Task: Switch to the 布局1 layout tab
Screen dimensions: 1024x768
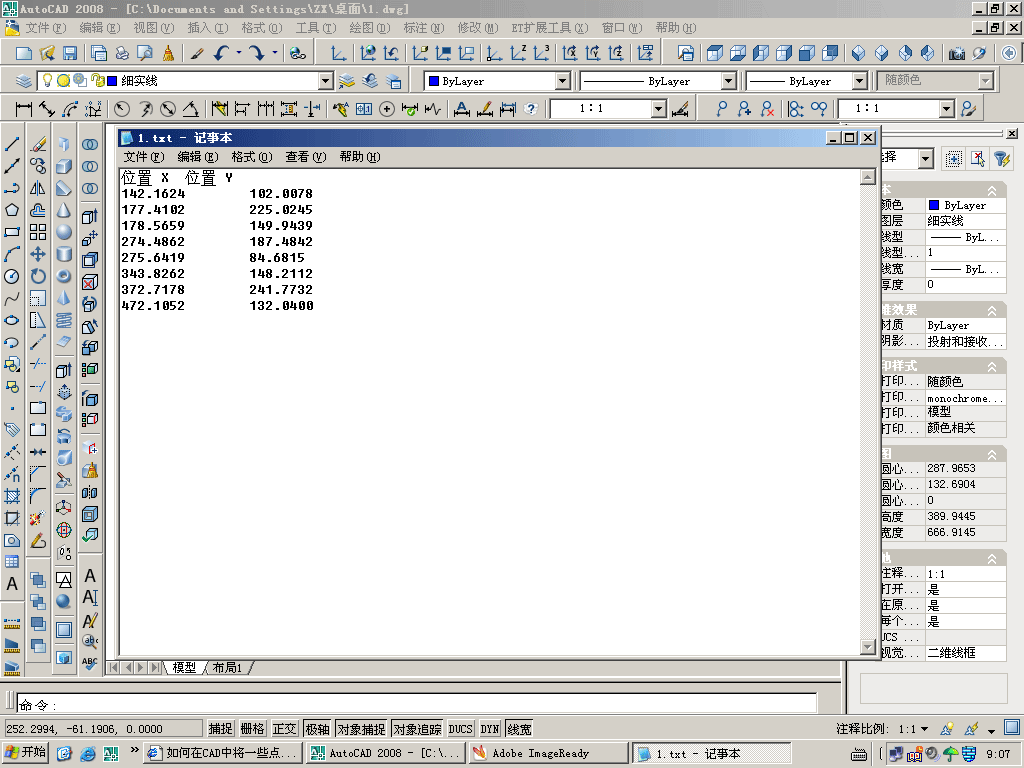Action: pyautogui.click(x=227, y=667)
